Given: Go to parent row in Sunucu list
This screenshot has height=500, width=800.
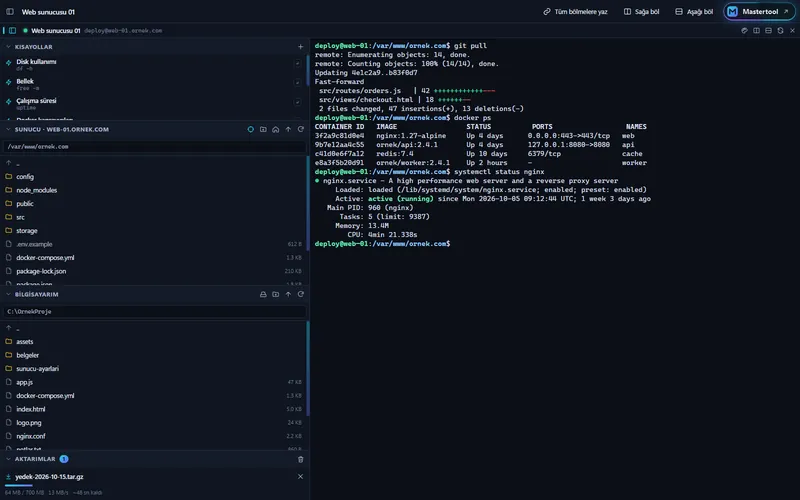Looking at the screenshot, I should click(x=153, y=163).
